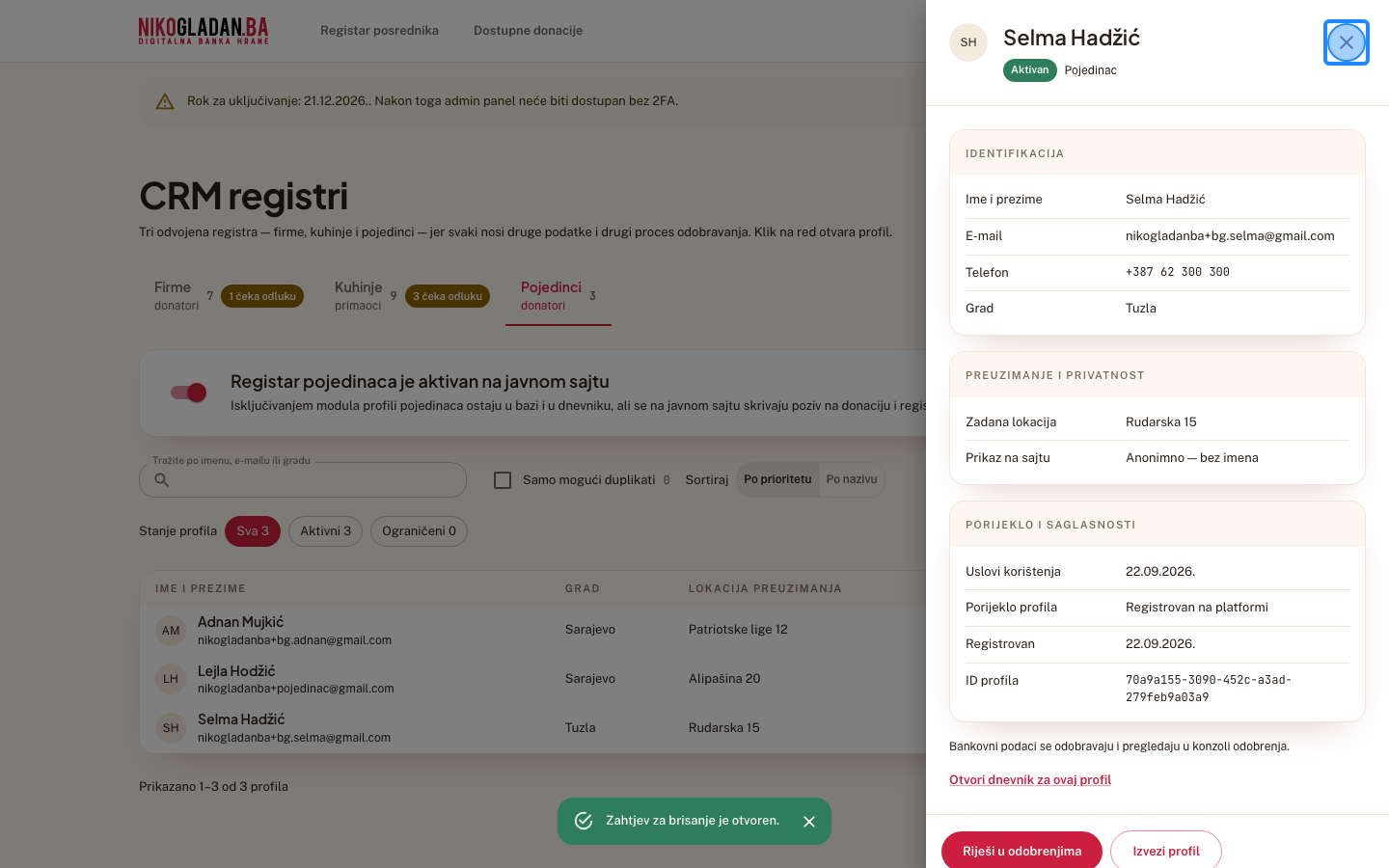This screenshot has height=868, width=1389.
Task: Filter profiles by 'Aktivni 3'
Action: point(325,531)
